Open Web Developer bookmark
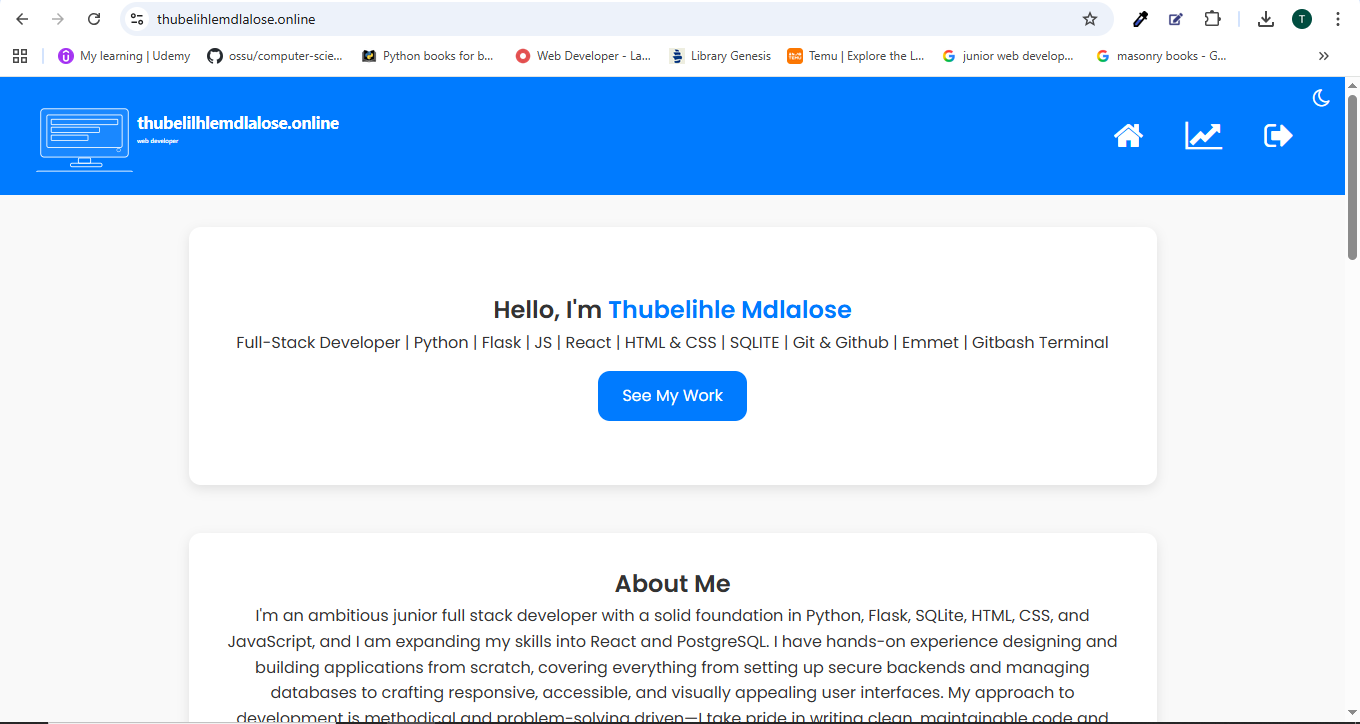Image resolution: width=1360 pixels, height=724 pixels. [x=583, y=56]
